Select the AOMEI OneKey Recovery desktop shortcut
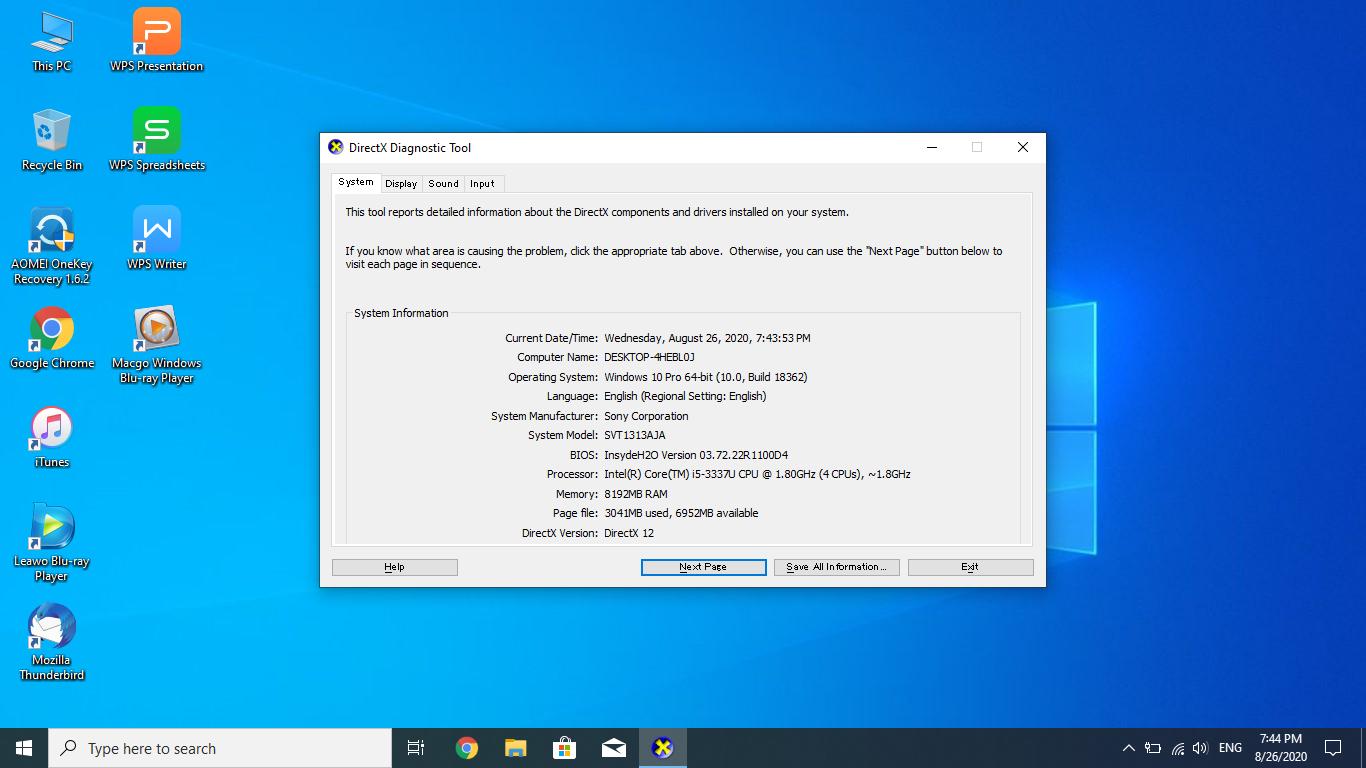Viewport: 1366px width, 768px height. point(51,246)
